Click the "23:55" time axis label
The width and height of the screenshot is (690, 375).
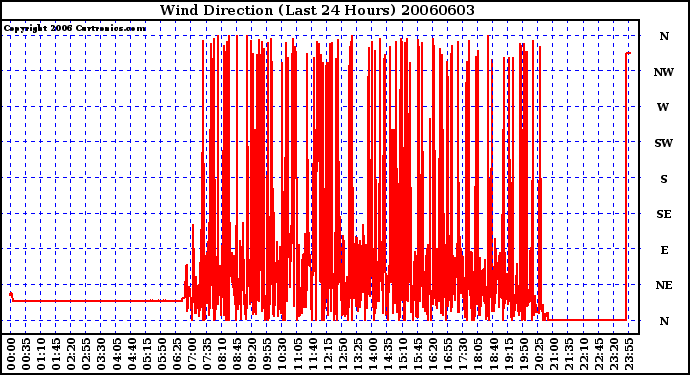(x=629, y=354)
